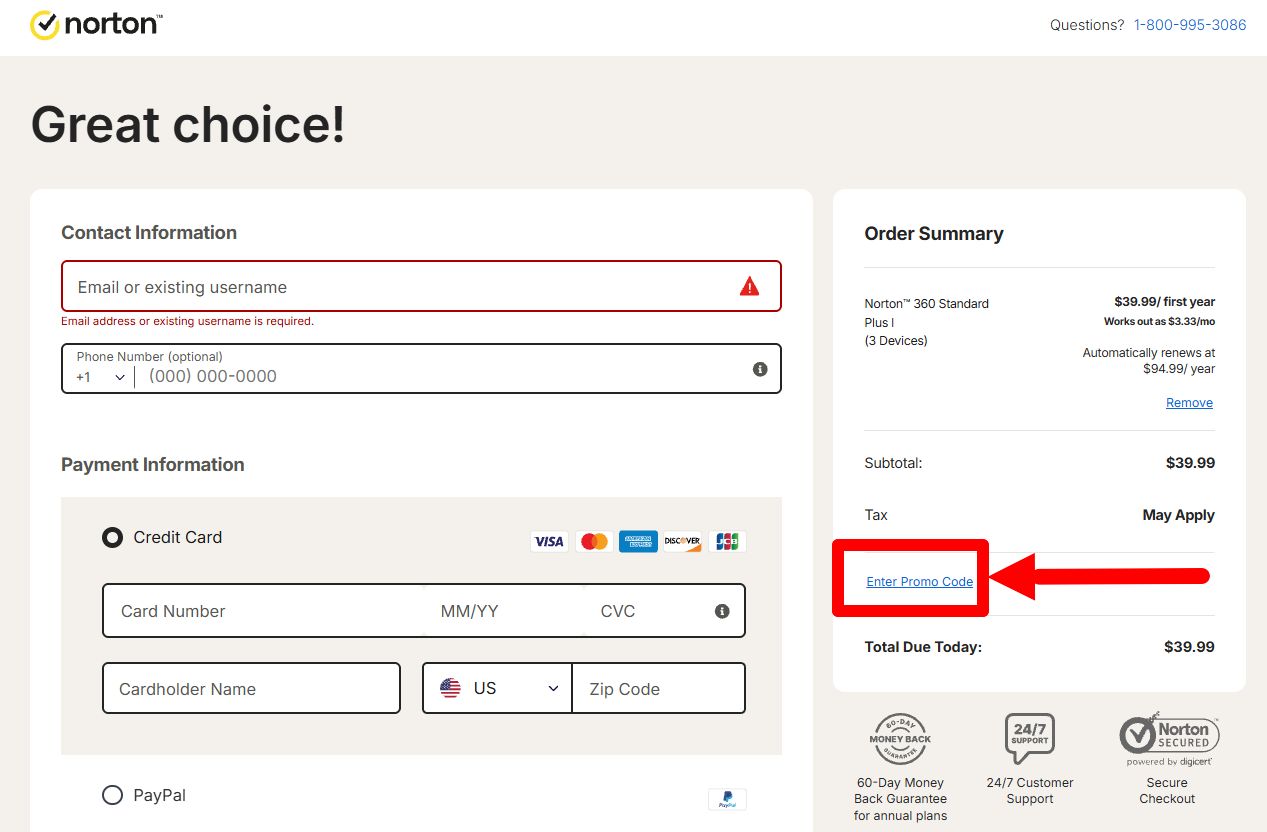
Task: Click the CVC info icon
Action: coord(722,611)
